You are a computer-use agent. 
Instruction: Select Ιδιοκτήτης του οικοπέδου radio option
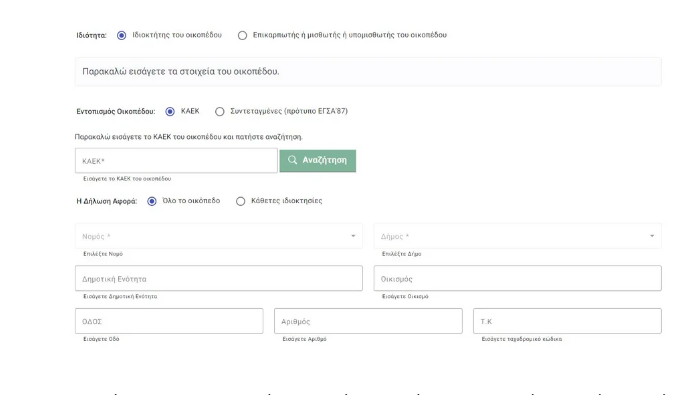(x=122, y=35)
